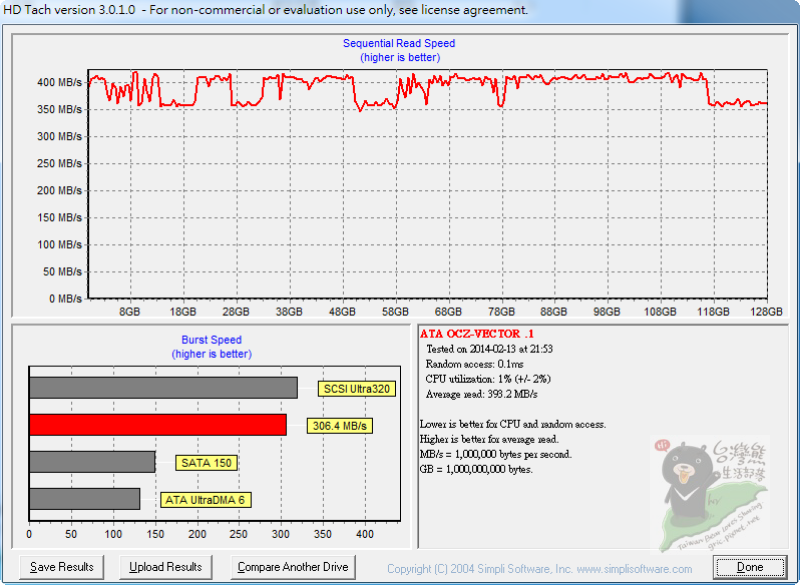This screenshot has height=585, width=800.
Task: Click the 68GB axis label
Action: 448,312
